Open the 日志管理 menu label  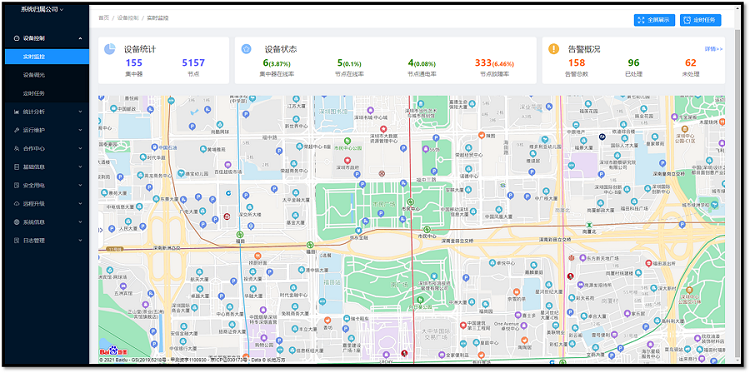tap(34, 241)
